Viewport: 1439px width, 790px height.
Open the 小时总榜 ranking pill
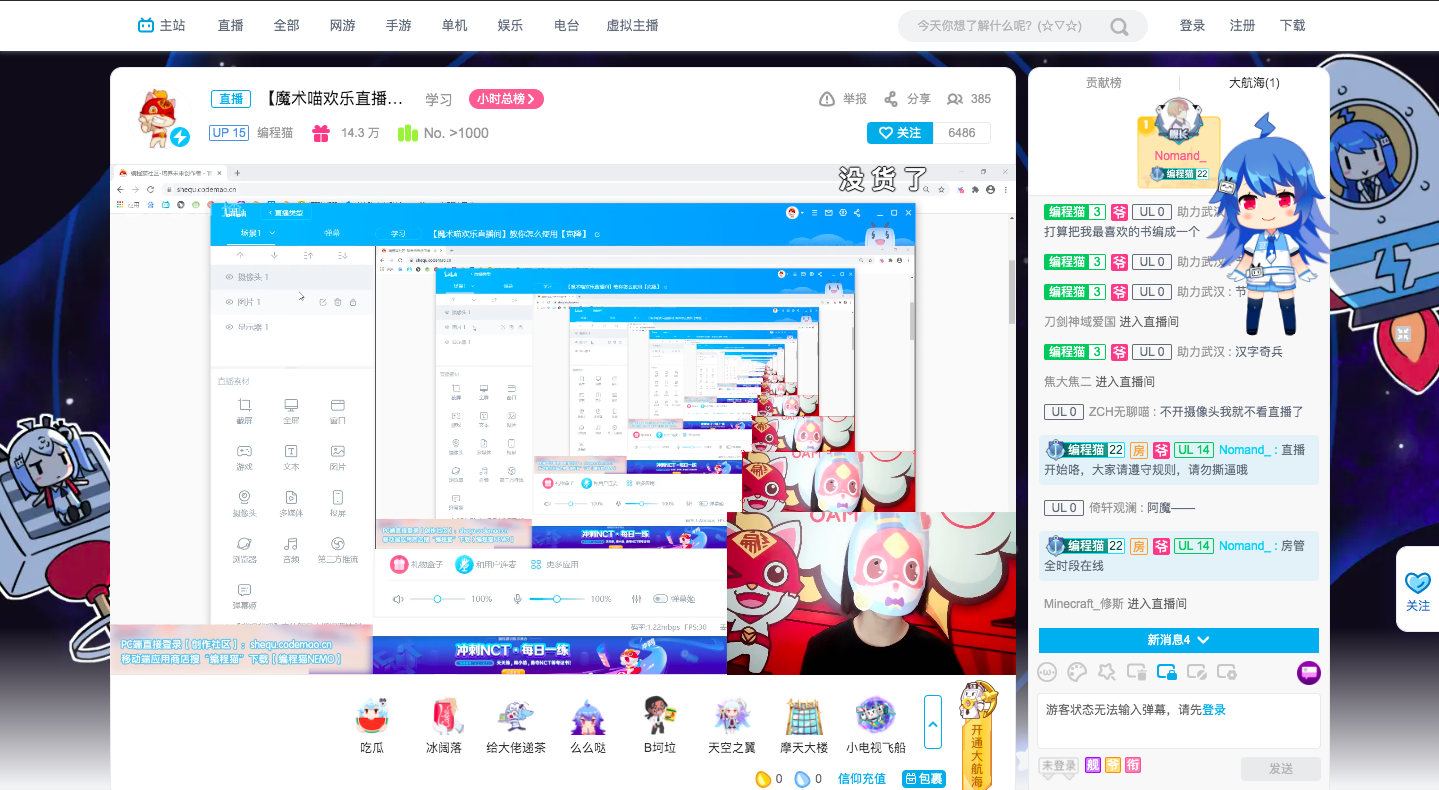point(507,99)
